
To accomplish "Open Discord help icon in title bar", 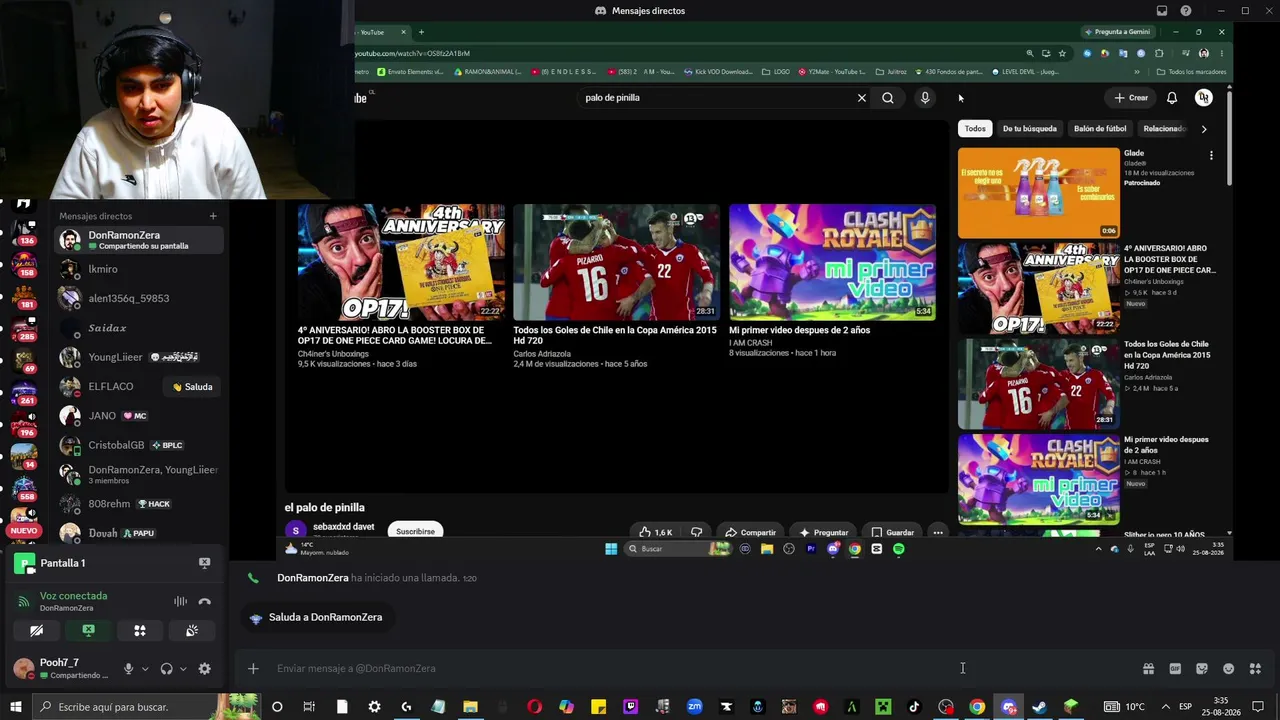I will pos(1186,11).
